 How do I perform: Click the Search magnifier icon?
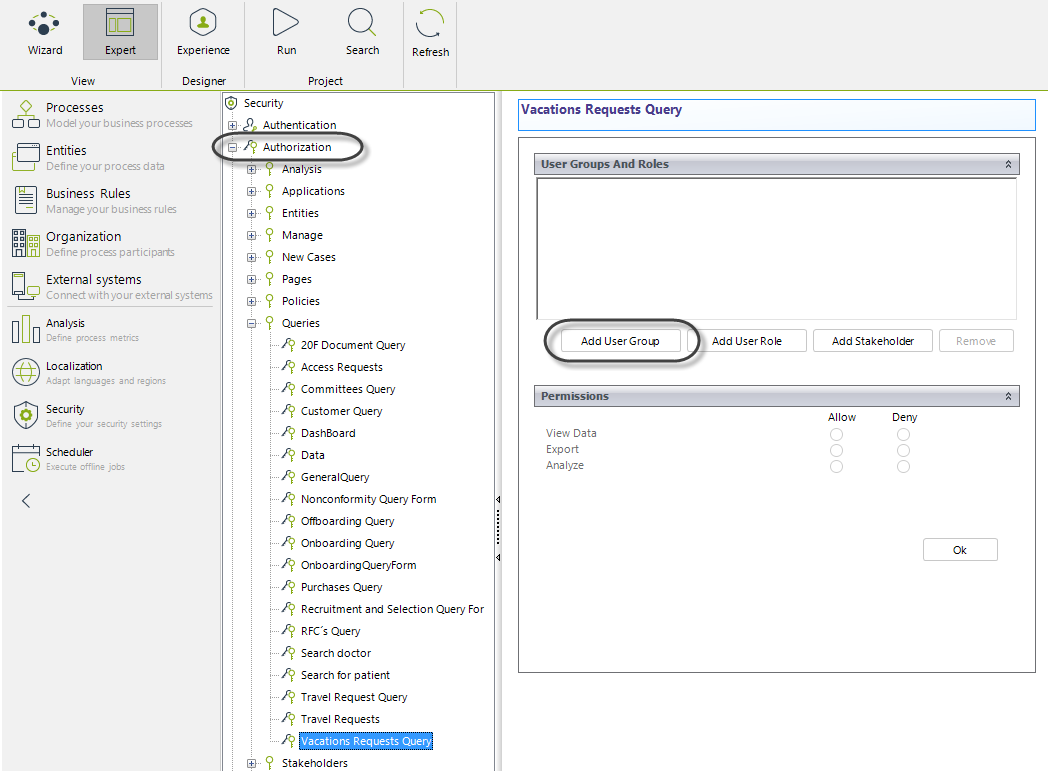tap(362, 32)
